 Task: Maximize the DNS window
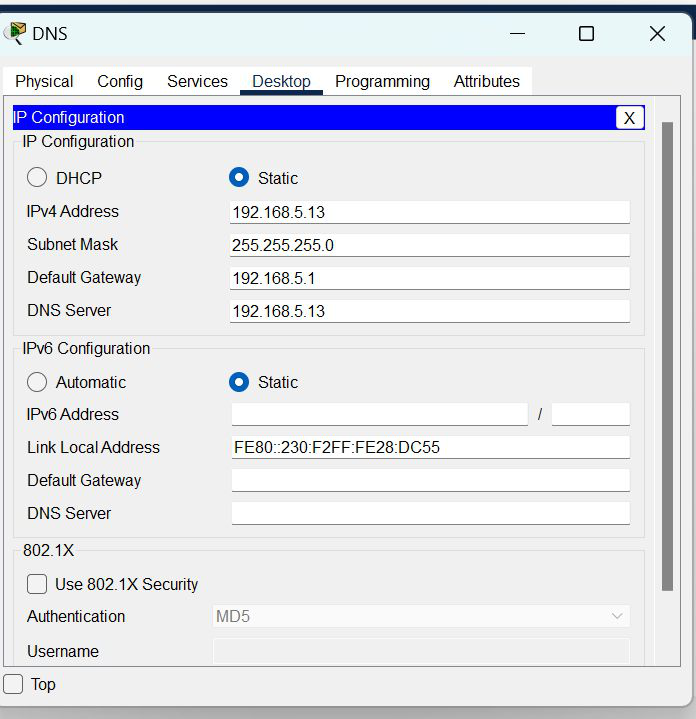coord(586,34)
